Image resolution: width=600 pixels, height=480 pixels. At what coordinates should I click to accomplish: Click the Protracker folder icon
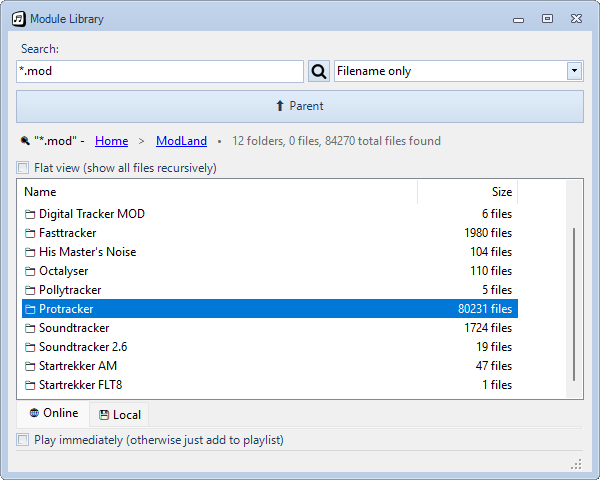(30, 309)
